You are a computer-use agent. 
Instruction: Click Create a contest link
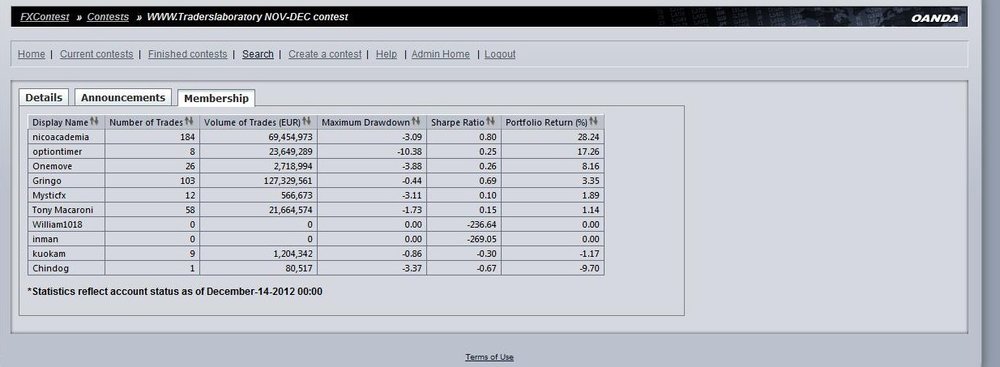(325, 54)
